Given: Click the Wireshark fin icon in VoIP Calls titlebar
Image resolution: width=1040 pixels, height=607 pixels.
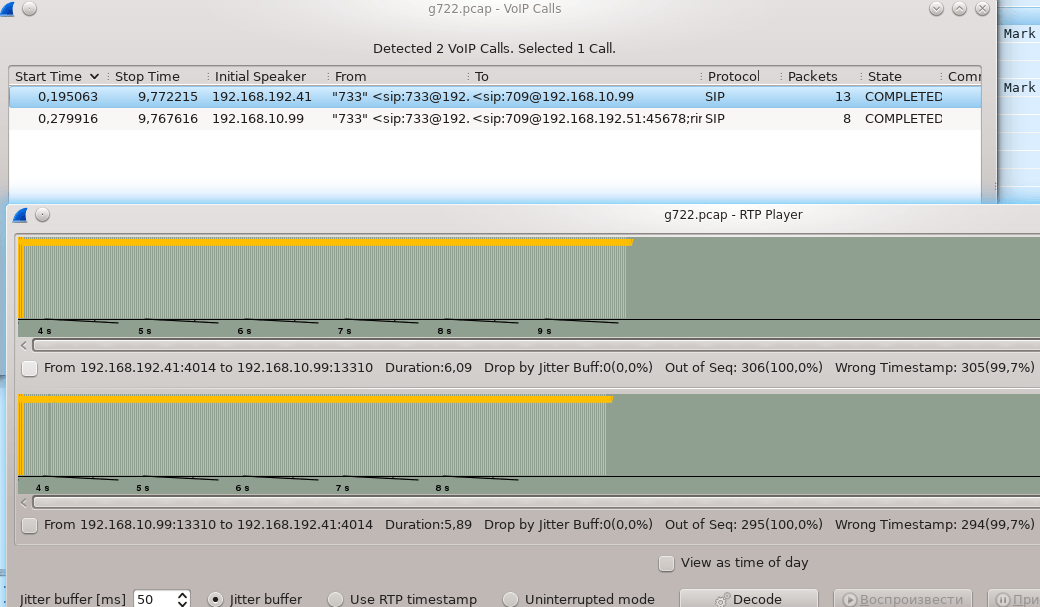Looking at the screenshot, I should tap(7, 9).
